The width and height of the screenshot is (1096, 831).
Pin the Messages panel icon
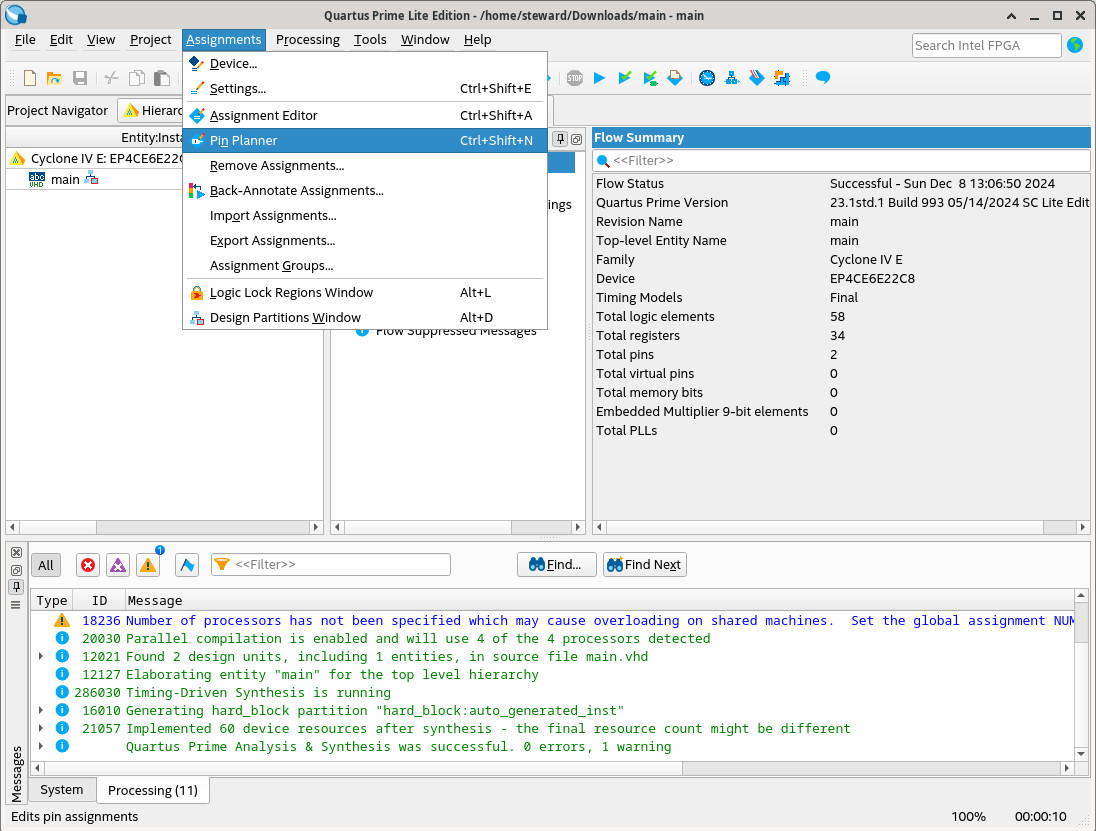16,587
